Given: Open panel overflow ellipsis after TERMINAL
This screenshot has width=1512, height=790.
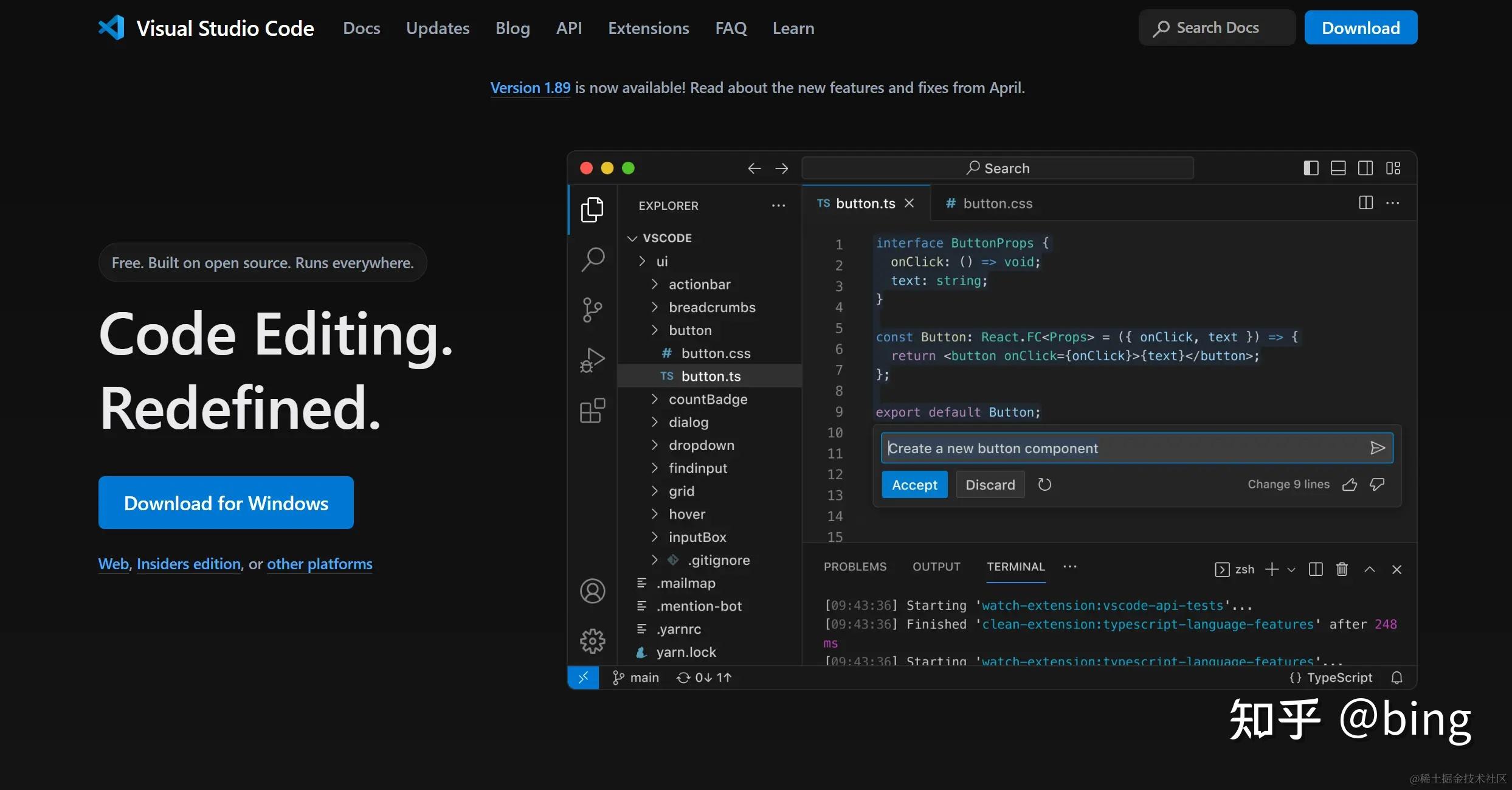Looking at the screenshot, I should coord(1070,566).
